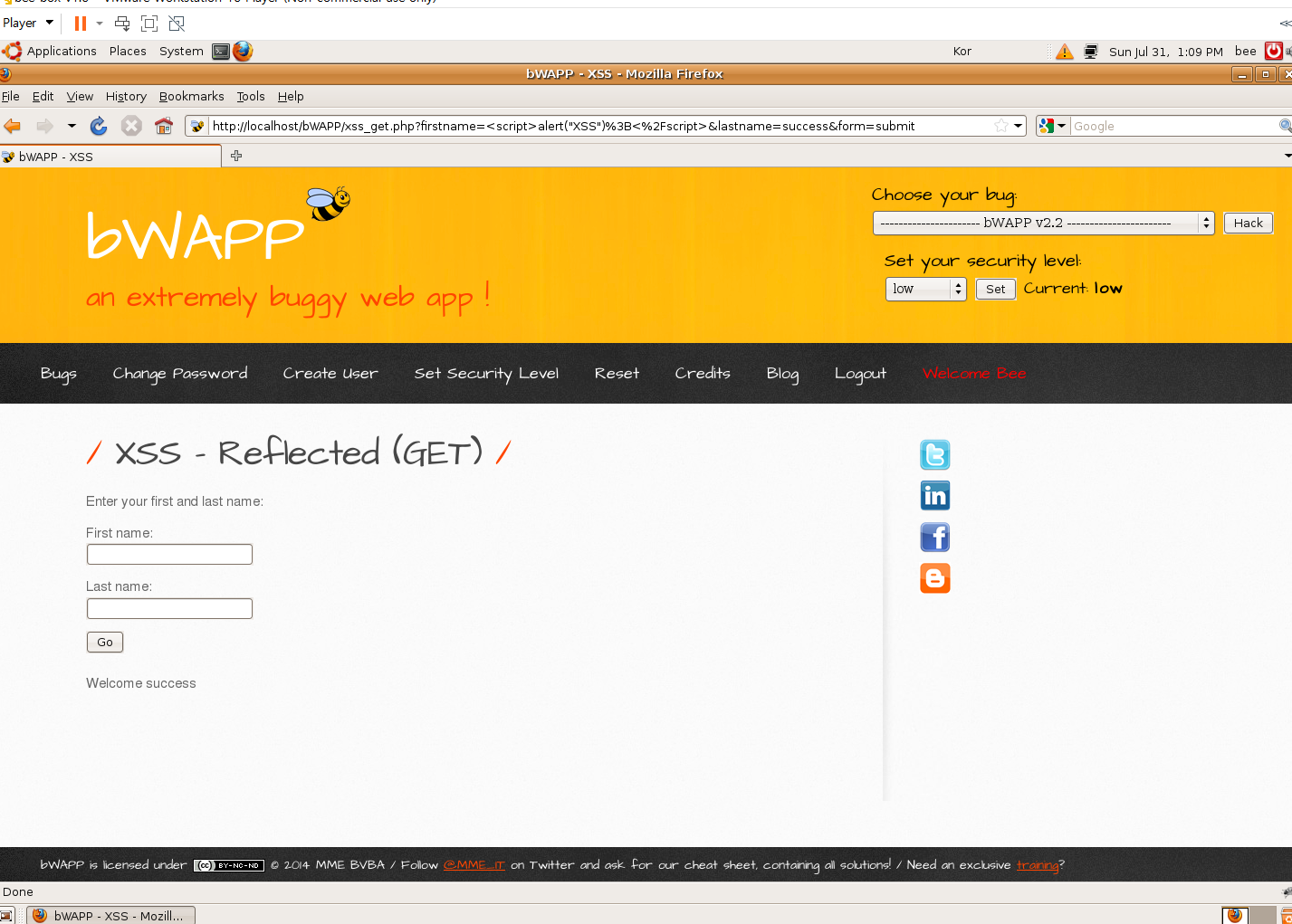This screenshot has width=1292, height=924.
Task: Open the Credits link
Action: (703, 374)
